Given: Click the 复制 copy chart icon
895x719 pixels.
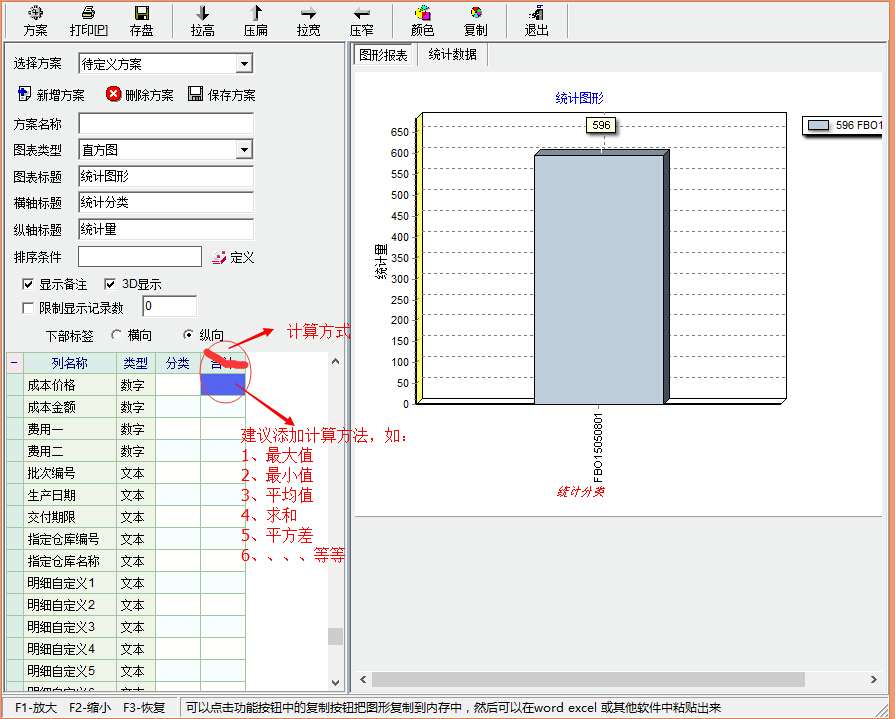Looking at the screenshot, I should pyautogui.click(x=476, y=14).
